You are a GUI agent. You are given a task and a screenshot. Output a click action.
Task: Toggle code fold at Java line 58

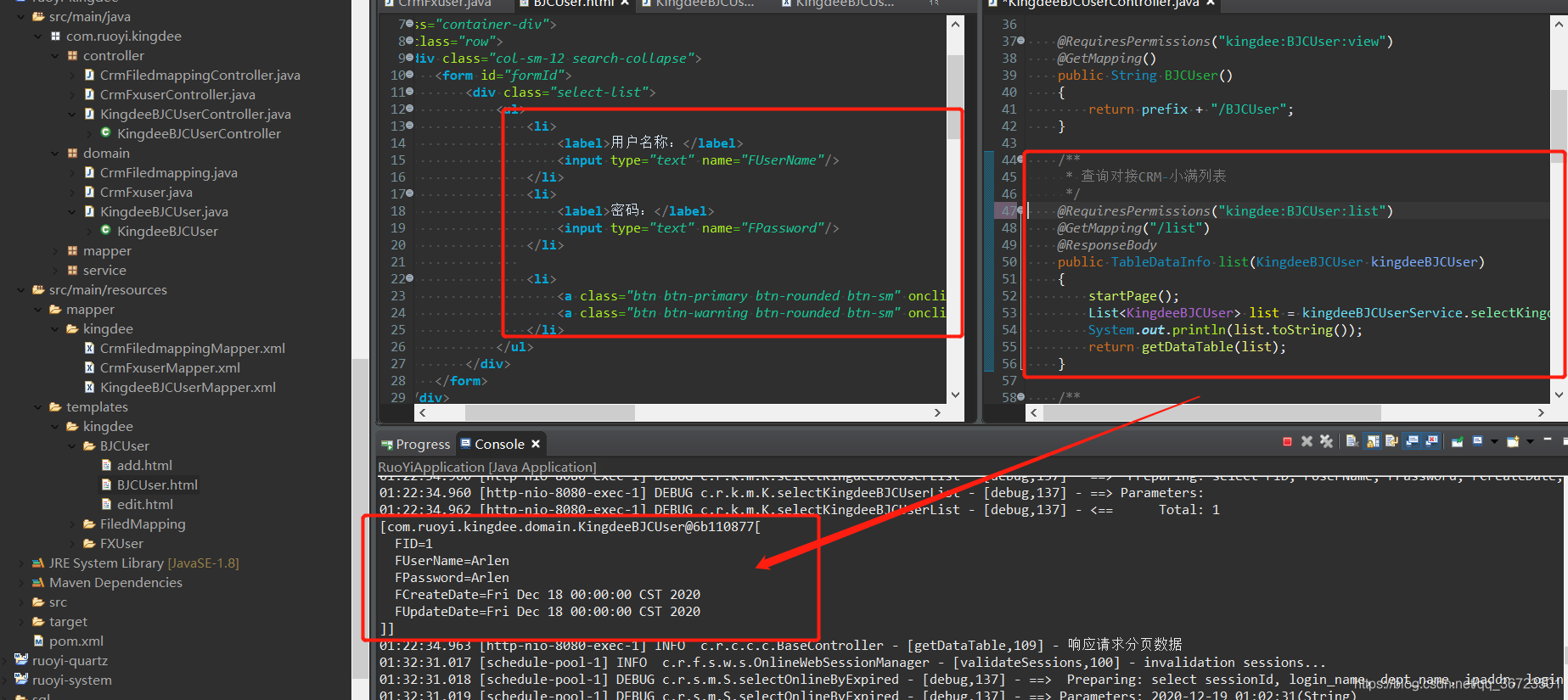1020,397
